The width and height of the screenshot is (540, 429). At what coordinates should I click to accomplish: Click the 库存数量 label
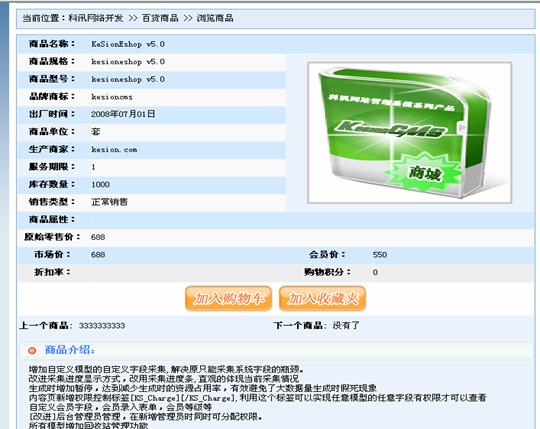[x=52, y=184]
